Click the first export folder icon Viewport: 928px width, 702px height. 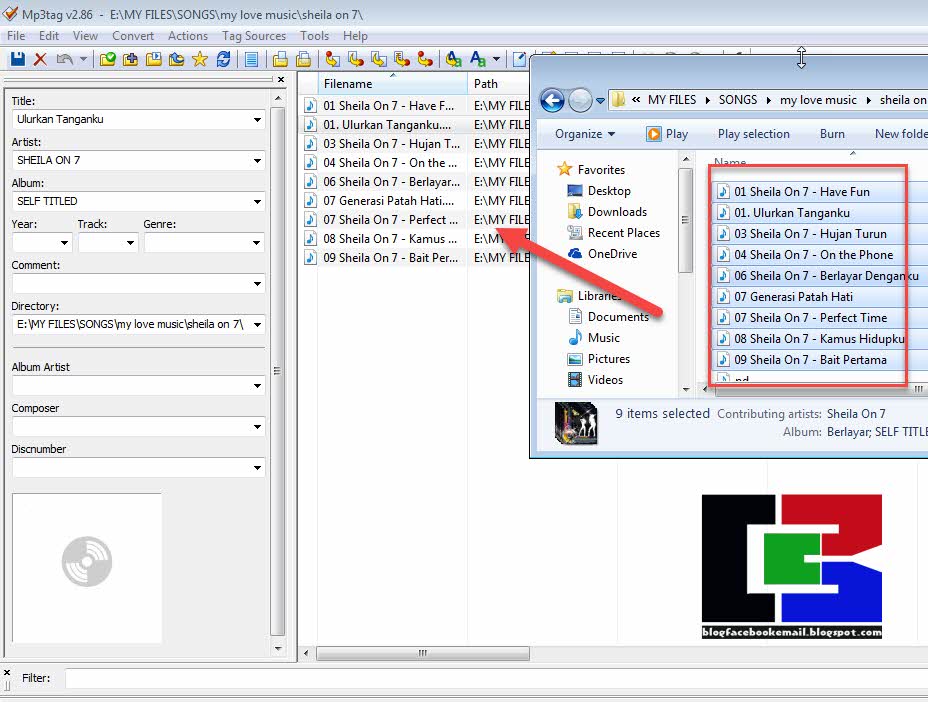(280, 59)
